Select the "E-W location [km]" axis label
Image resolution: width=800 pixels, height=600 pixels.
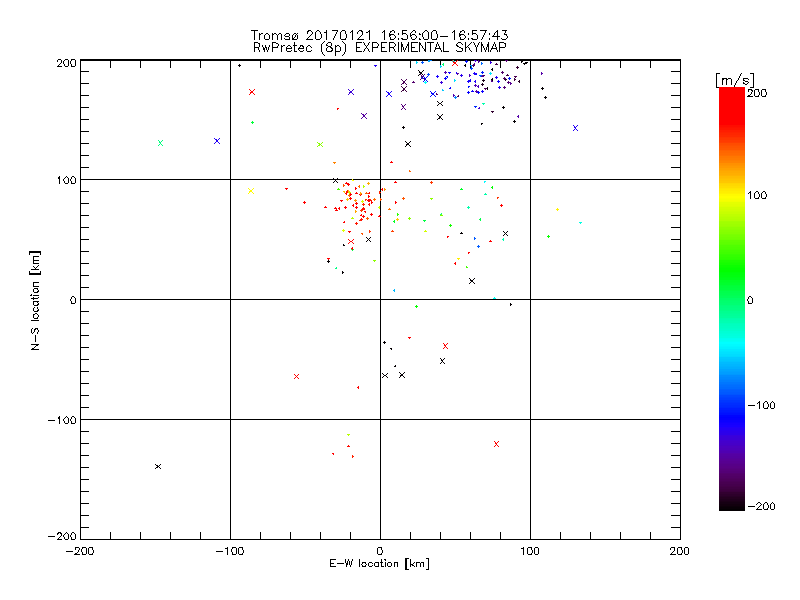379,564
